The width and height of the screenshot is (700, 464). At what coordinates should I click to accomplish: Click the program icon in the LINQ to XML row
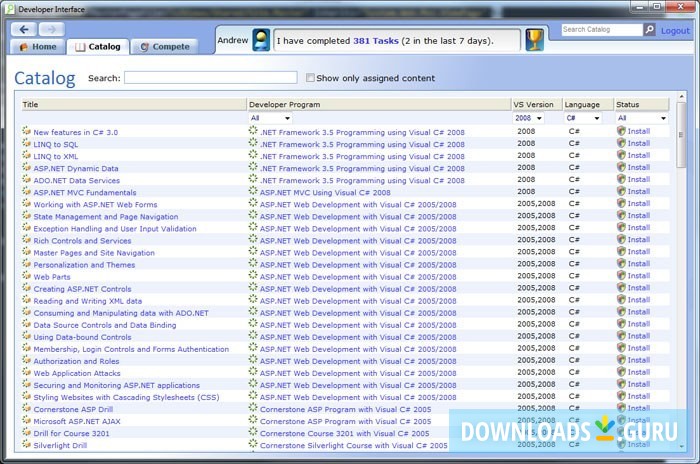[x=253, y=155]
